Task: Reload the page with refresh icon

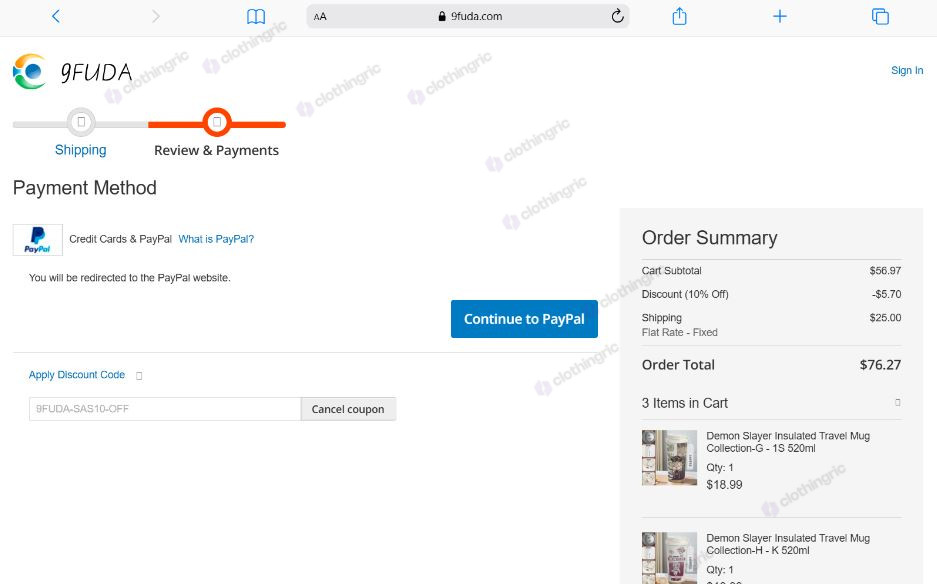Action: [617, 16]
